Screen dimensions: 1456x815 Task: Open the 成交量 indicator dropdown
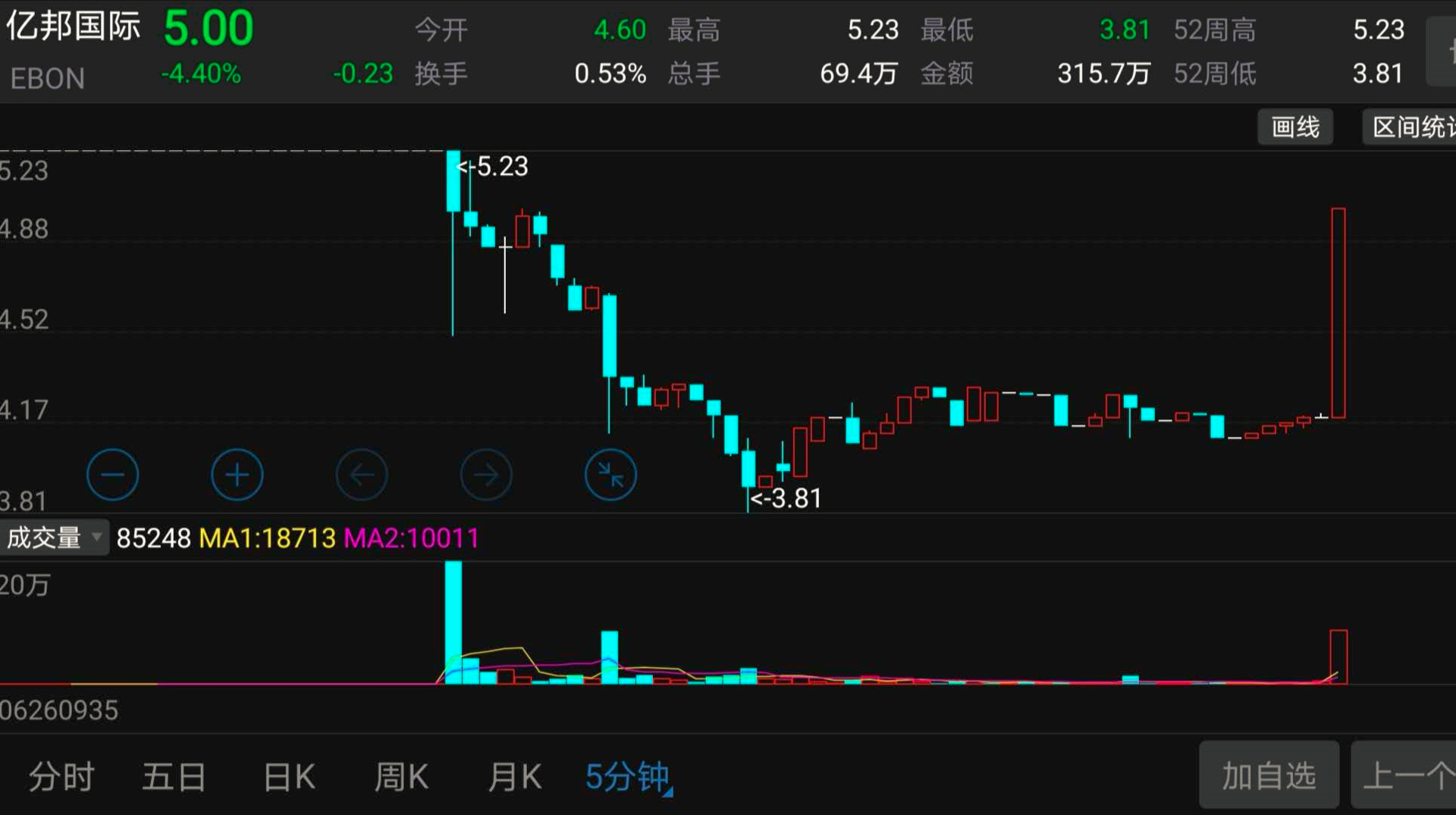pos(54,538)
